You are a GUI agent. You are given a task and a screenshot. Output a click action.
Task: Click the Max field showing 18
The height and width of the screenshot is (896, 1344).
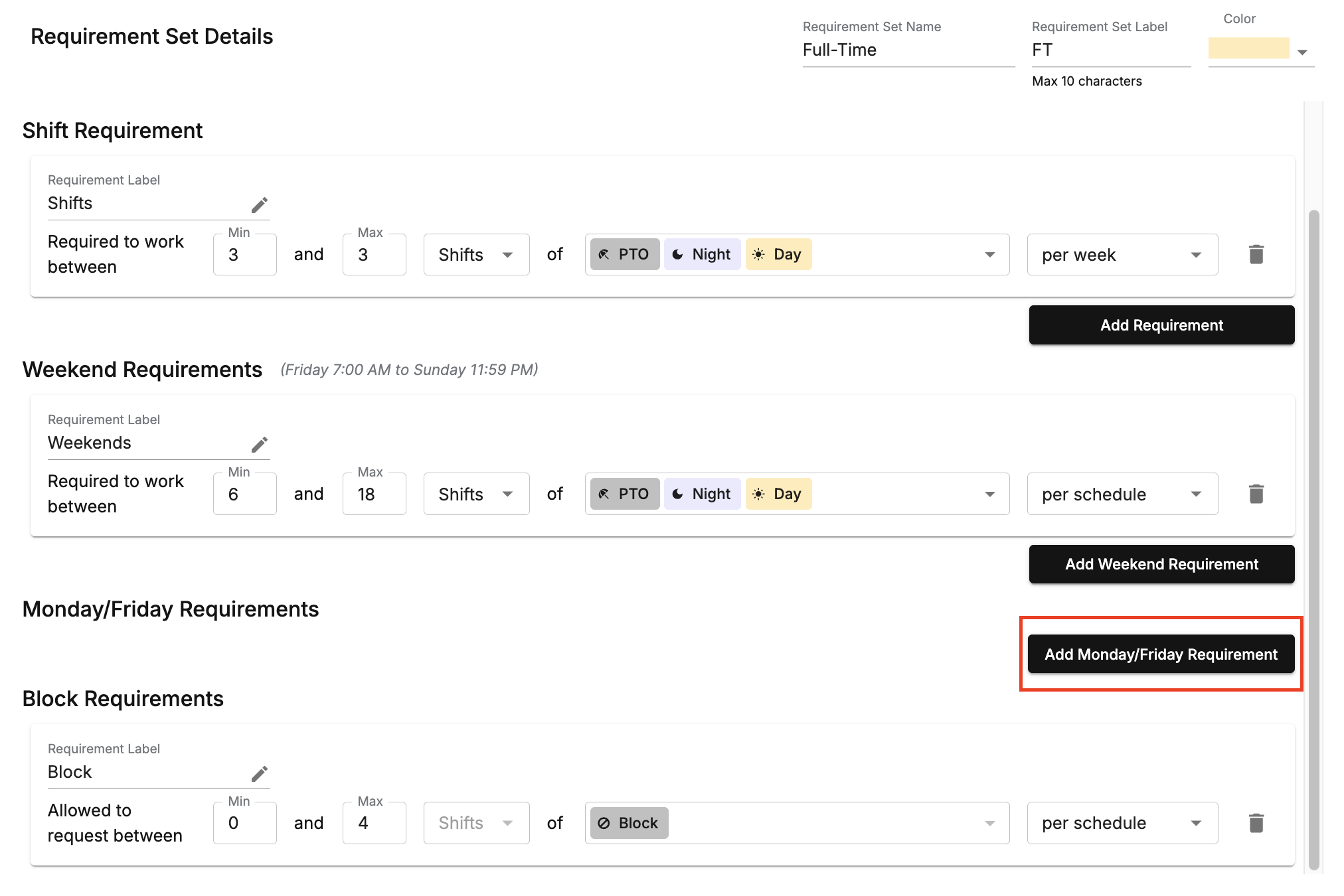[374, 494]
